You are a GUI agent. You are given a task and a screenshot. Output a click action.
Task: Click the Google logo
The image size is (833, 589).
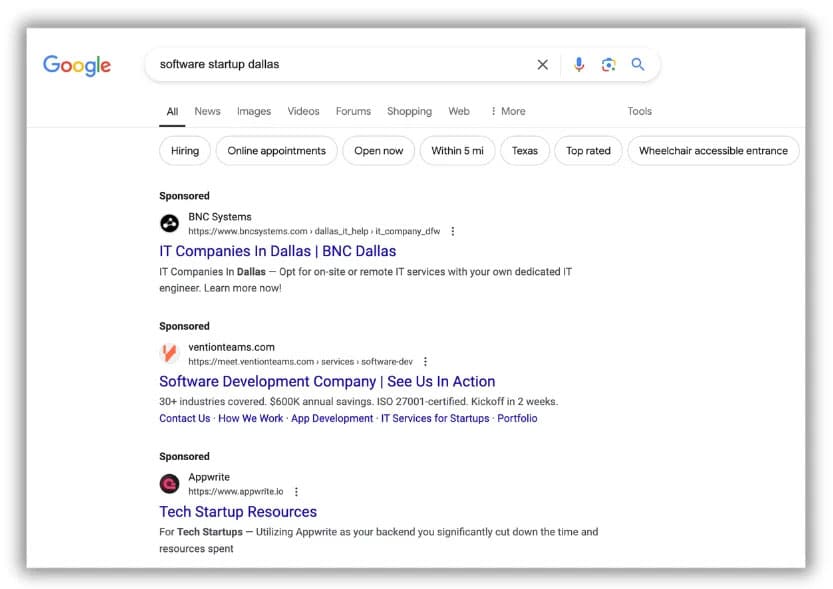[77, 65]
